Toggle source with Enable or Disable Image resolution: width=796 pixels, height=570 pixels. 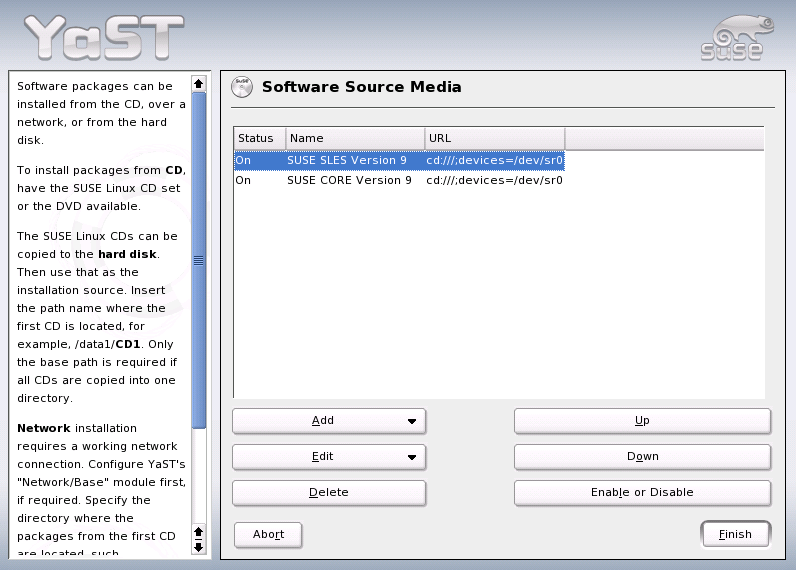tap(642, 493)
